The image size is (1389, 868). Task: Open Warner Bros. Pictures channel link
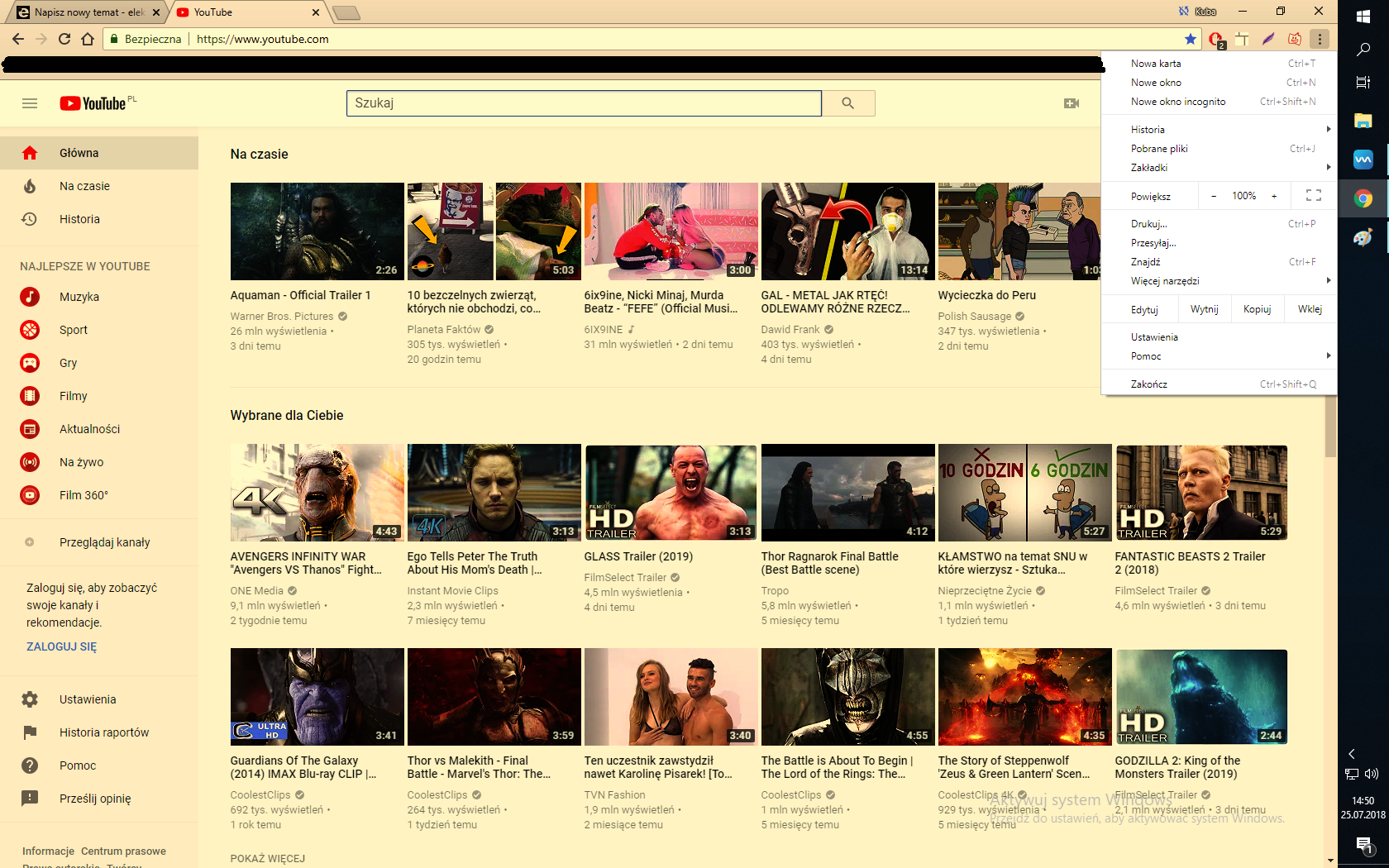coord(282,316)
